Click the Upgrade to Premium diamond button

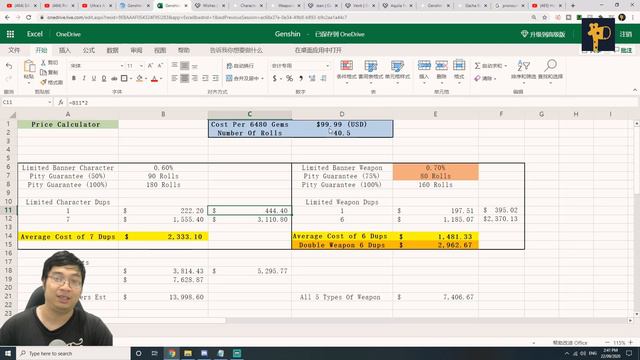[543, 34]
